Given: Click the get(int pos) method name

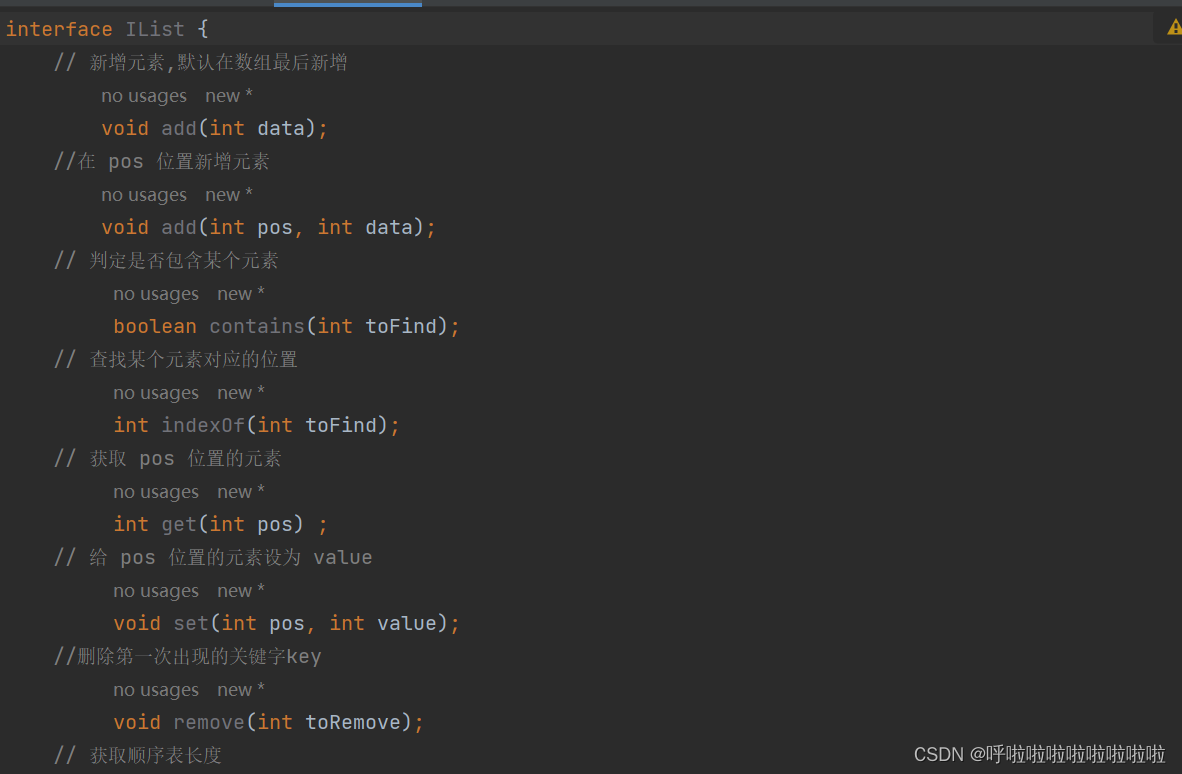Looking at the screenshot, I should (x=178, y=524).
